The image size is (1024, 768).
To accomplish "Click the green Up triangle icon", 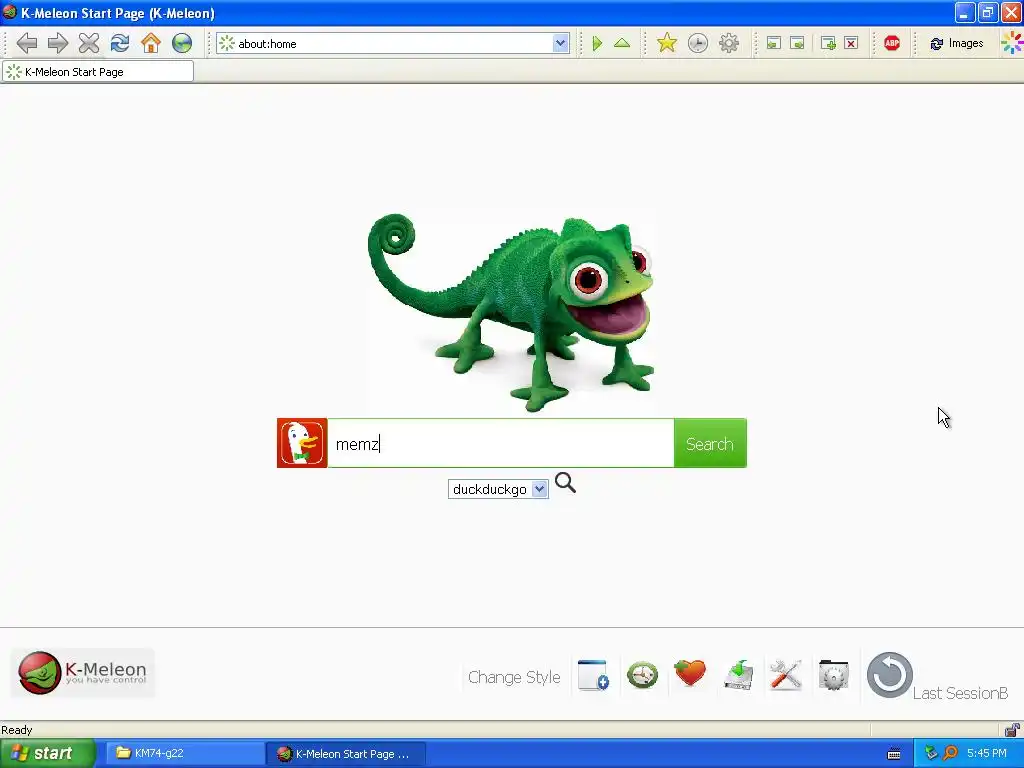I will click(622, 43).
